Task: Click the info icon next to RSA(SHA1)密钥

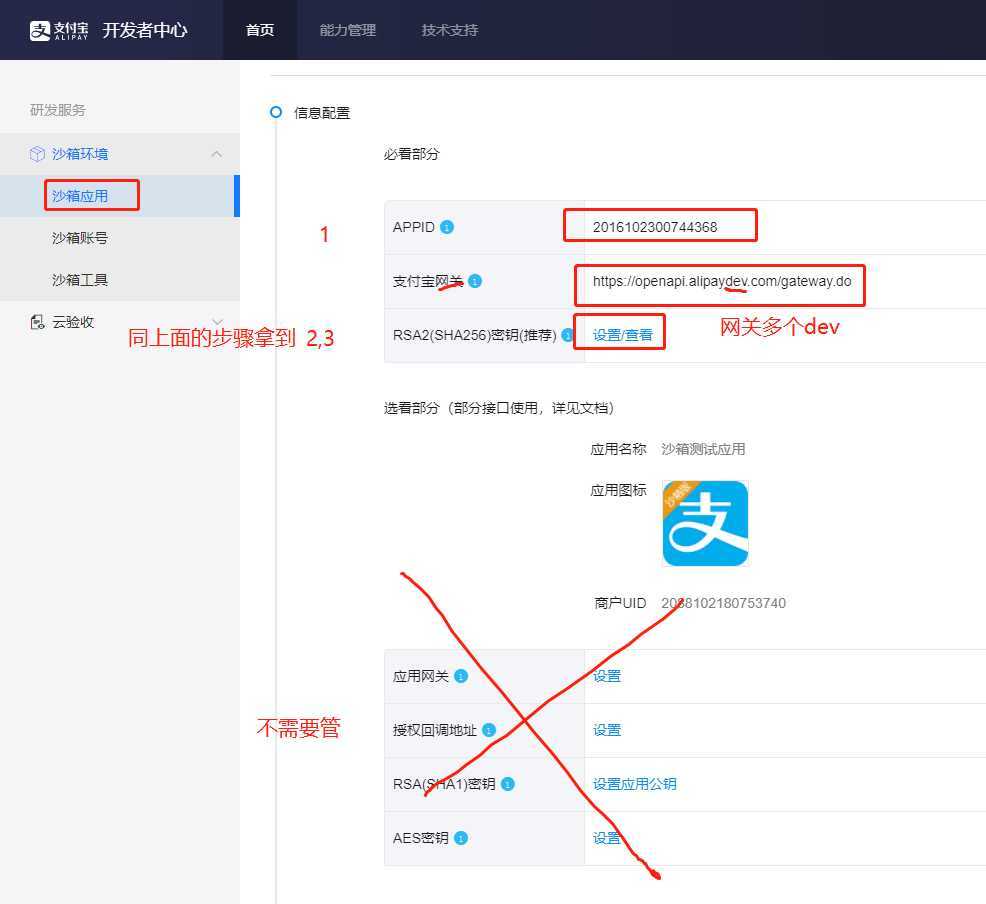Action: [x=507, y=784]
